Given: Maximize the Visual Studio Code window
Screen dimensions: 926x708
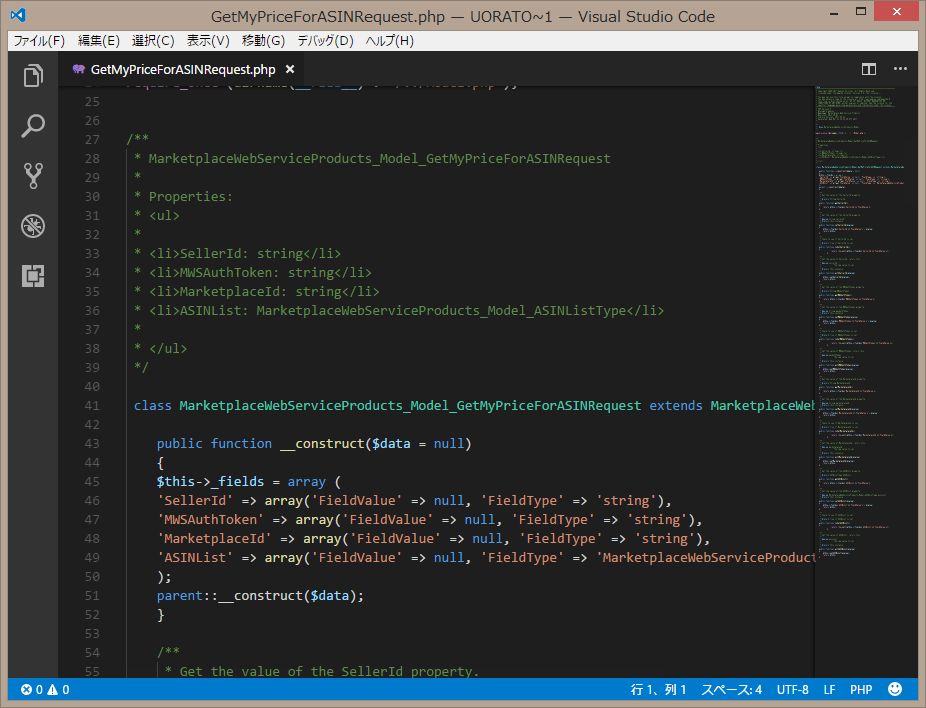Looking at the screenshot, I should tap(861, 12).
